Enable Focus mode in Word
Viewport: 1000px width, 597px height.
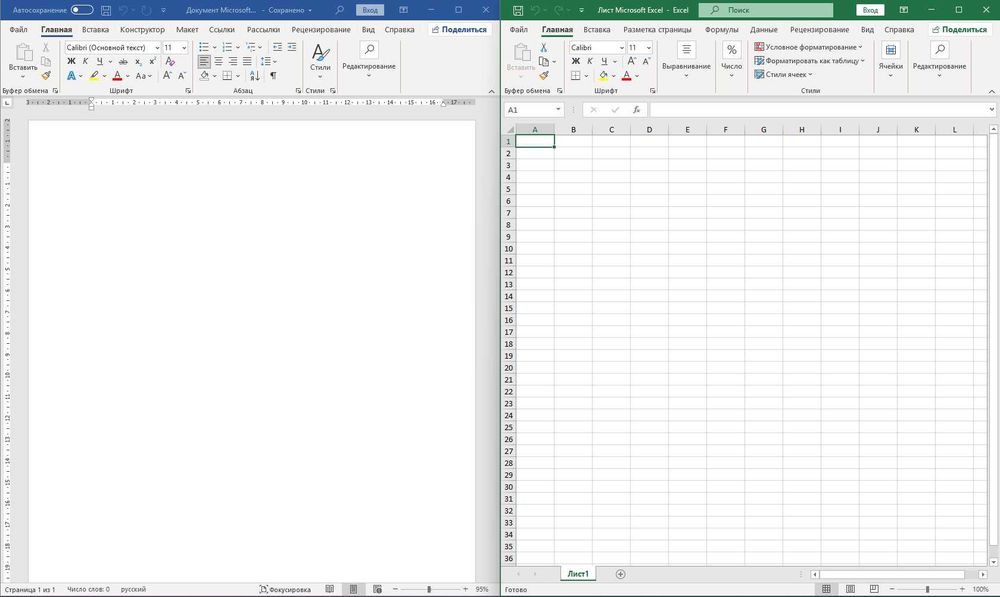[285, 589]
